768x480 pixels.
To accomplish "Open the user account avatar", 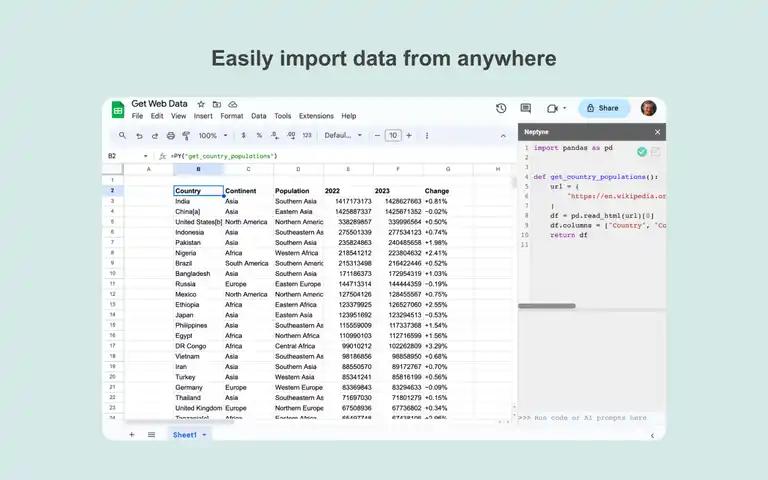I will [648, 108].
